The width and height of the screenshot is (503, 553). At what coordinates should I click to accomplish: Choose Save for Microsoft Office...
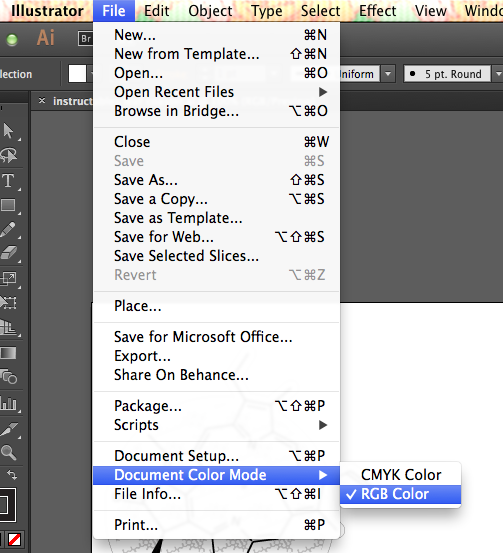click(216, 337)
